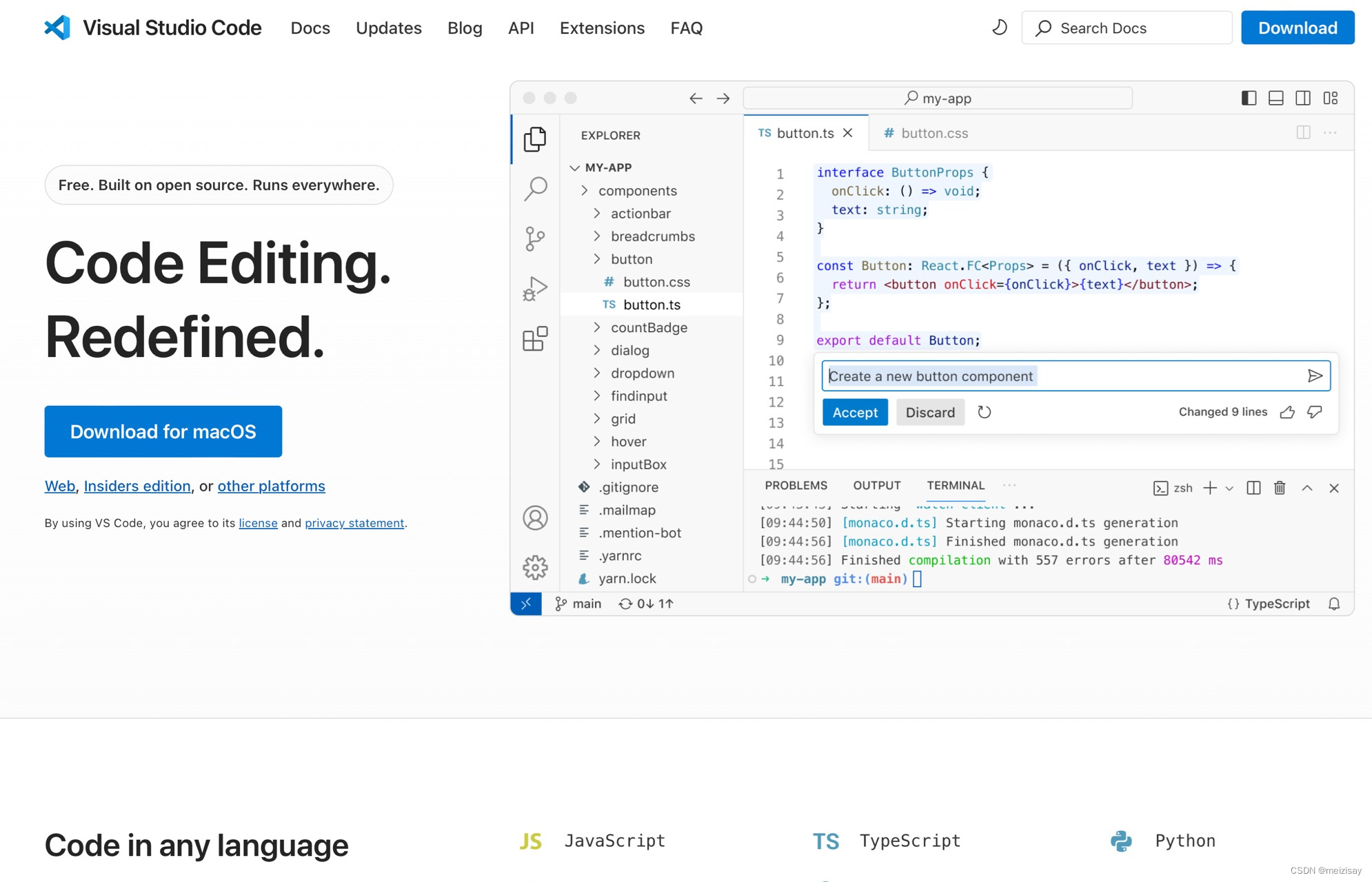The width and height of the screenshot is (1372, 882).
Task: Maximize panel size caret icon
Action: coord(1307,488)
